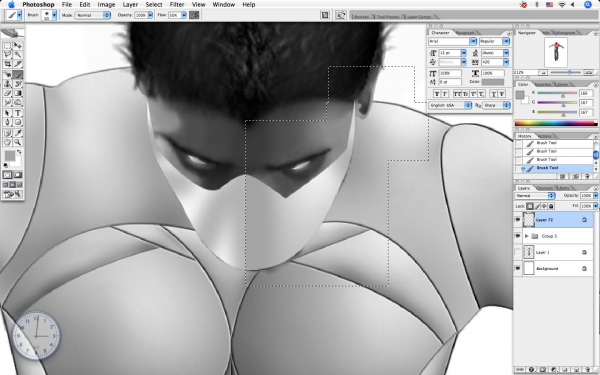Expand the Group 3 folder
Viewport: 600px width, 375px height.
(527, 236)
